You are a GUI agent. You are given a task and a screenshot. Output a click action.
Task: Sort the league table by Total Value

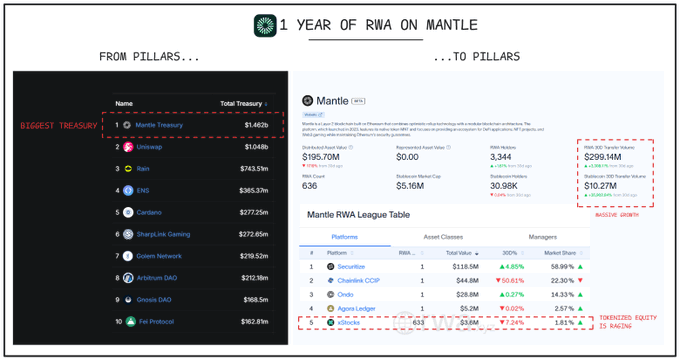click(477, 253)
